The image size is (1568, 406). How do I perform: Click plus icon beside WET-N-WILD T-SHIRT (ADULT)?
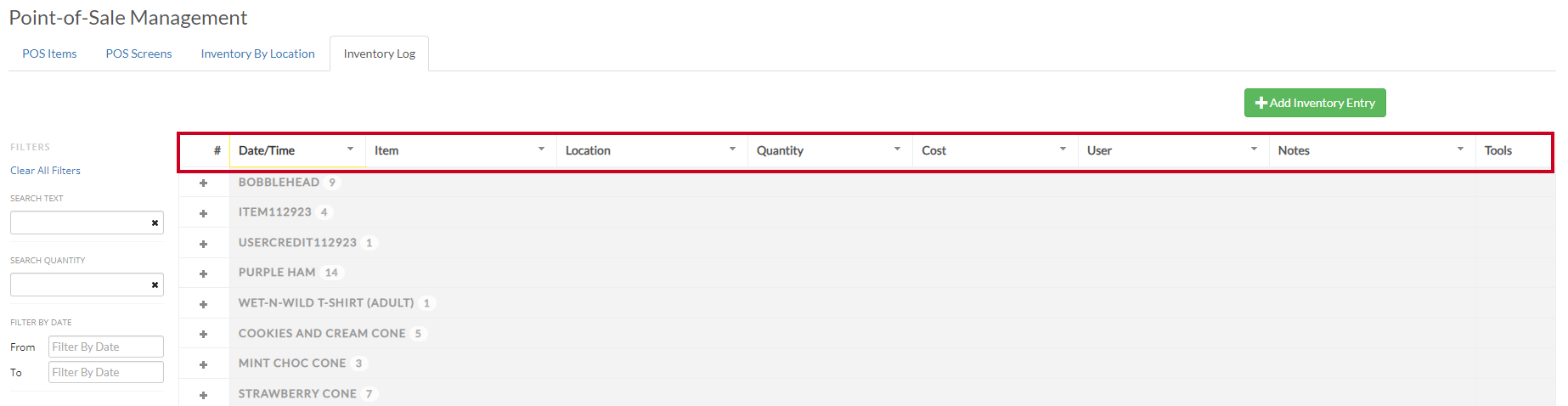203,304
